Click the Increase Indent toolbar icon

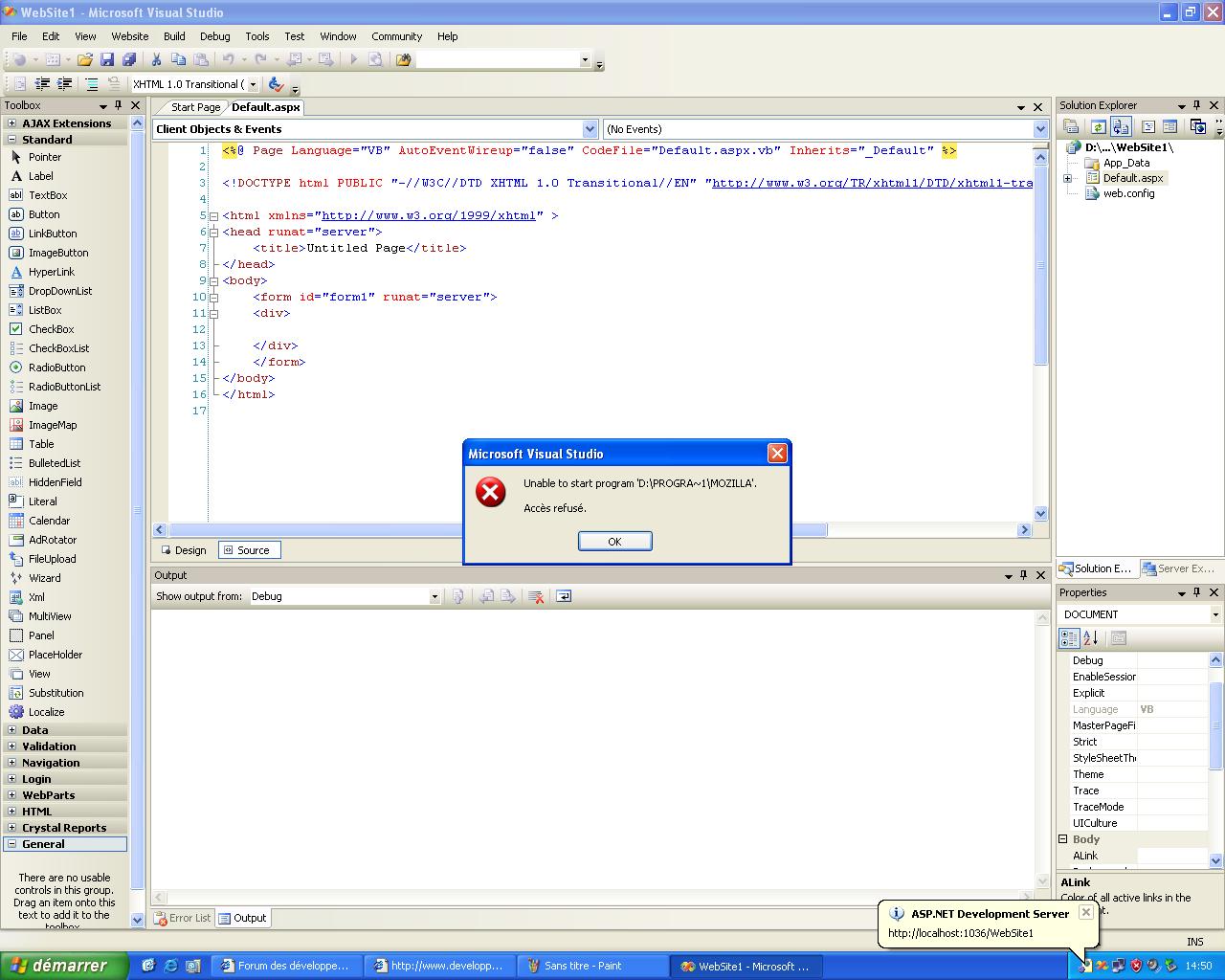(64, 84)
